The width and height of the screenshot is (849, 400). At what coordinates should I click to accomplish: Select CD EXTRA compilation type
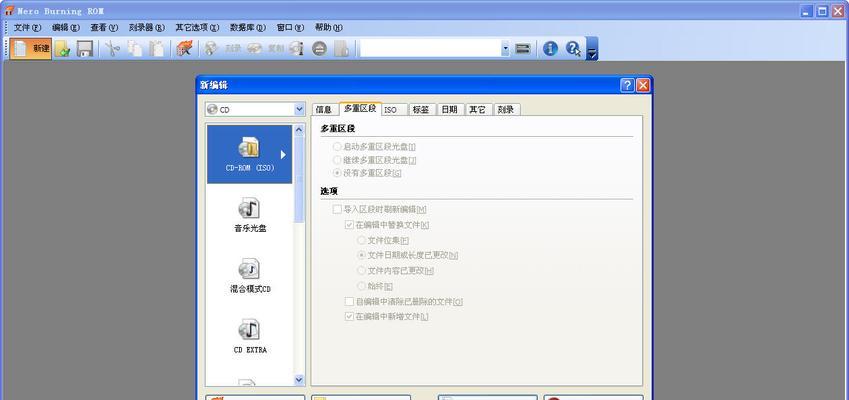coord(250,337)
